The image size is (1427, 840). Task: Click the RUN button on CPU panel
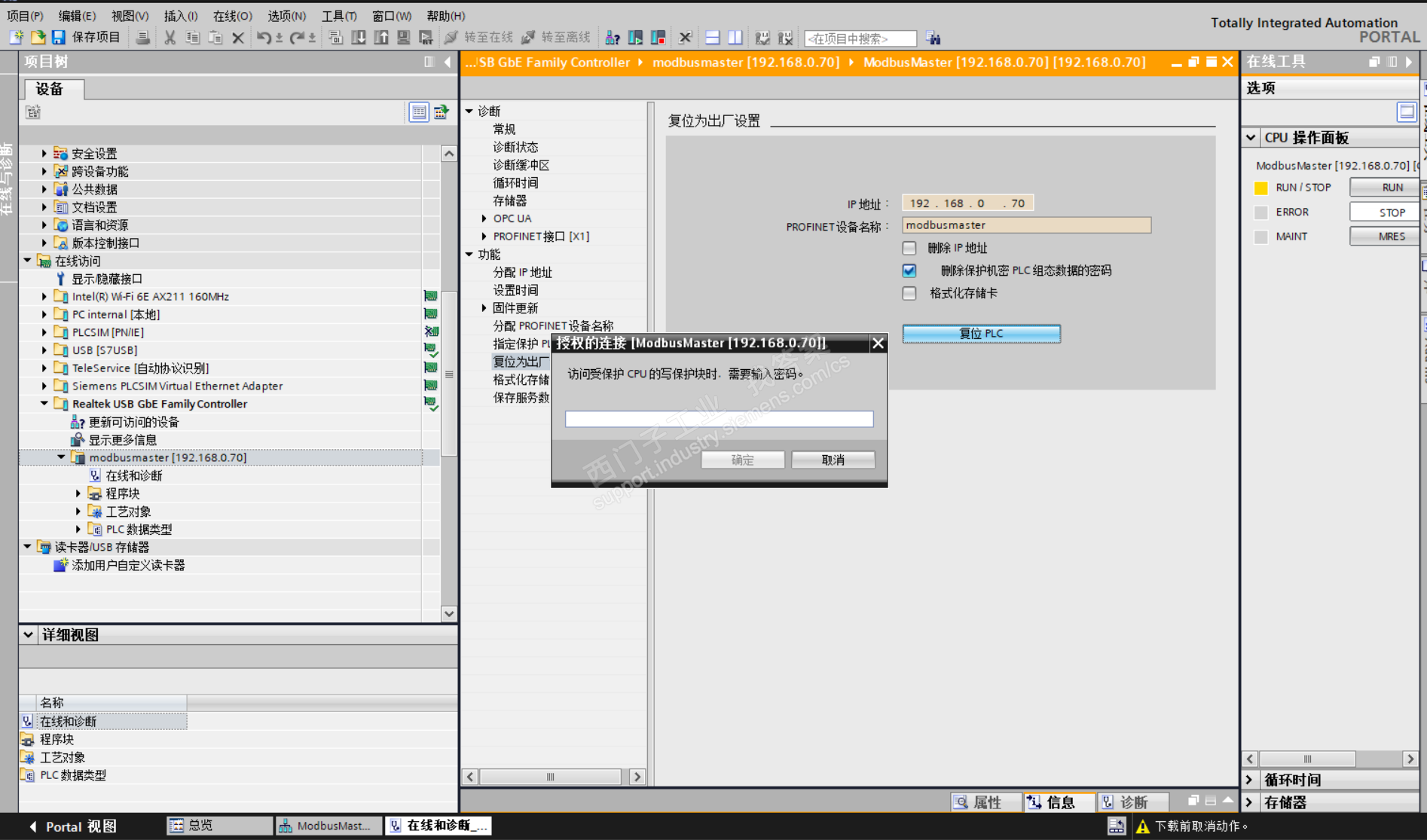(x=1386, y=188)
